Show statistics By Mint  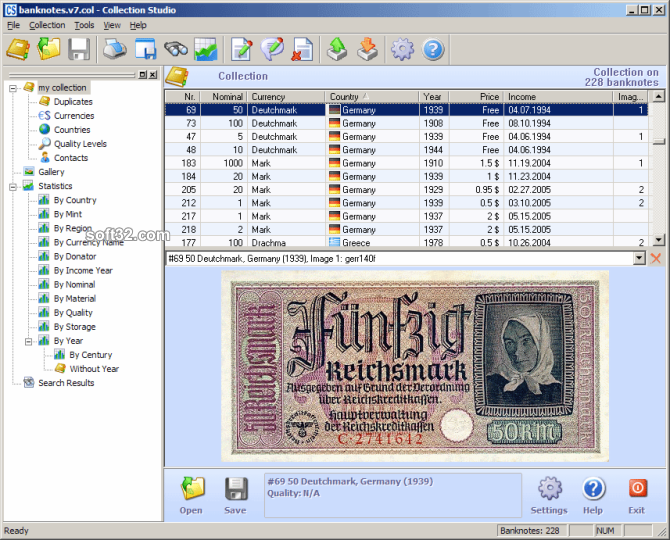[x=68, y=214]
